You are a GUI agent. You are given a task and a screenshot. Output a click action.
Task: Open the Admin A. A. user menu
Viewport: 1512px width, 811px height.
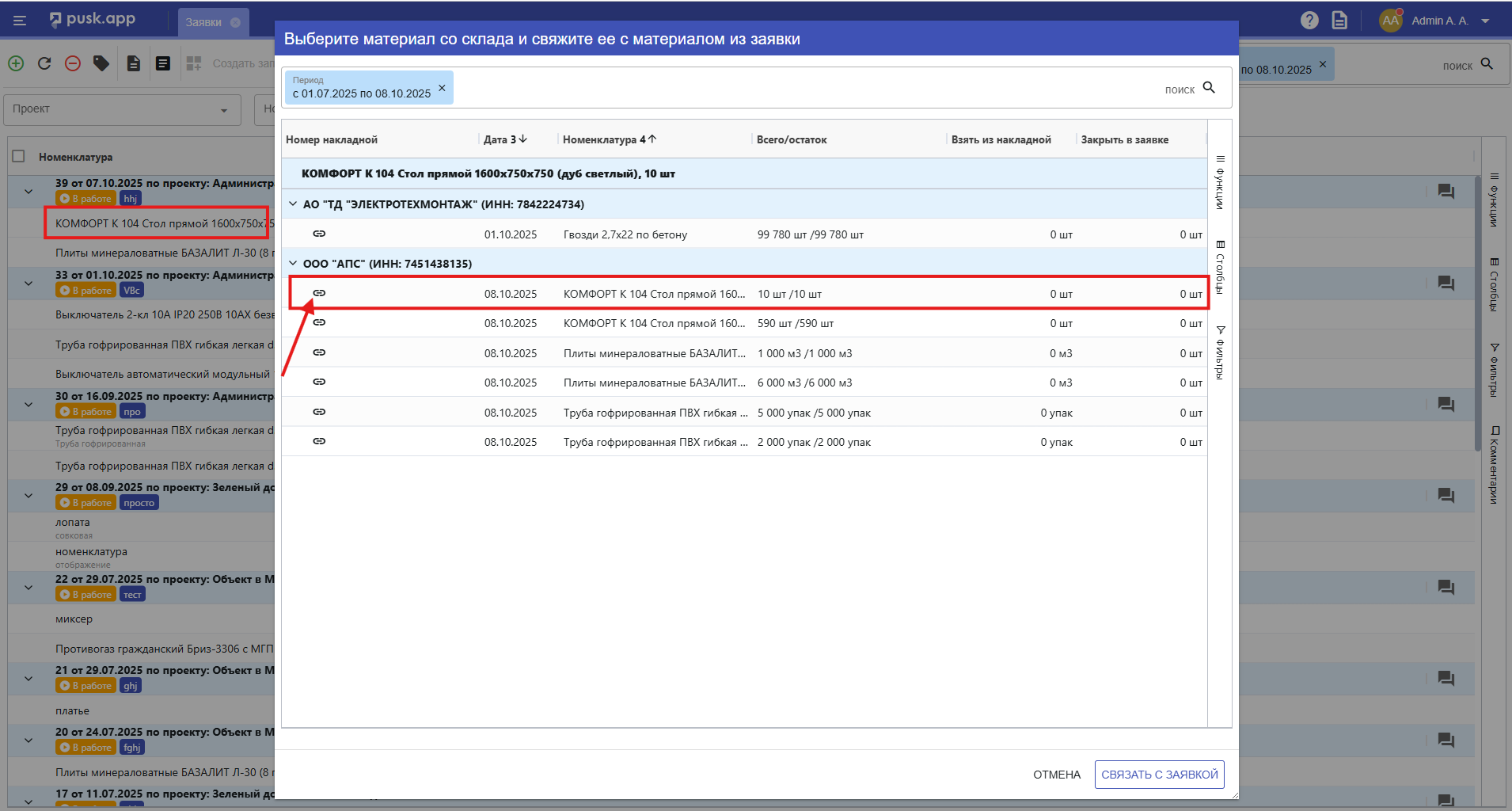coord(1439,21)
